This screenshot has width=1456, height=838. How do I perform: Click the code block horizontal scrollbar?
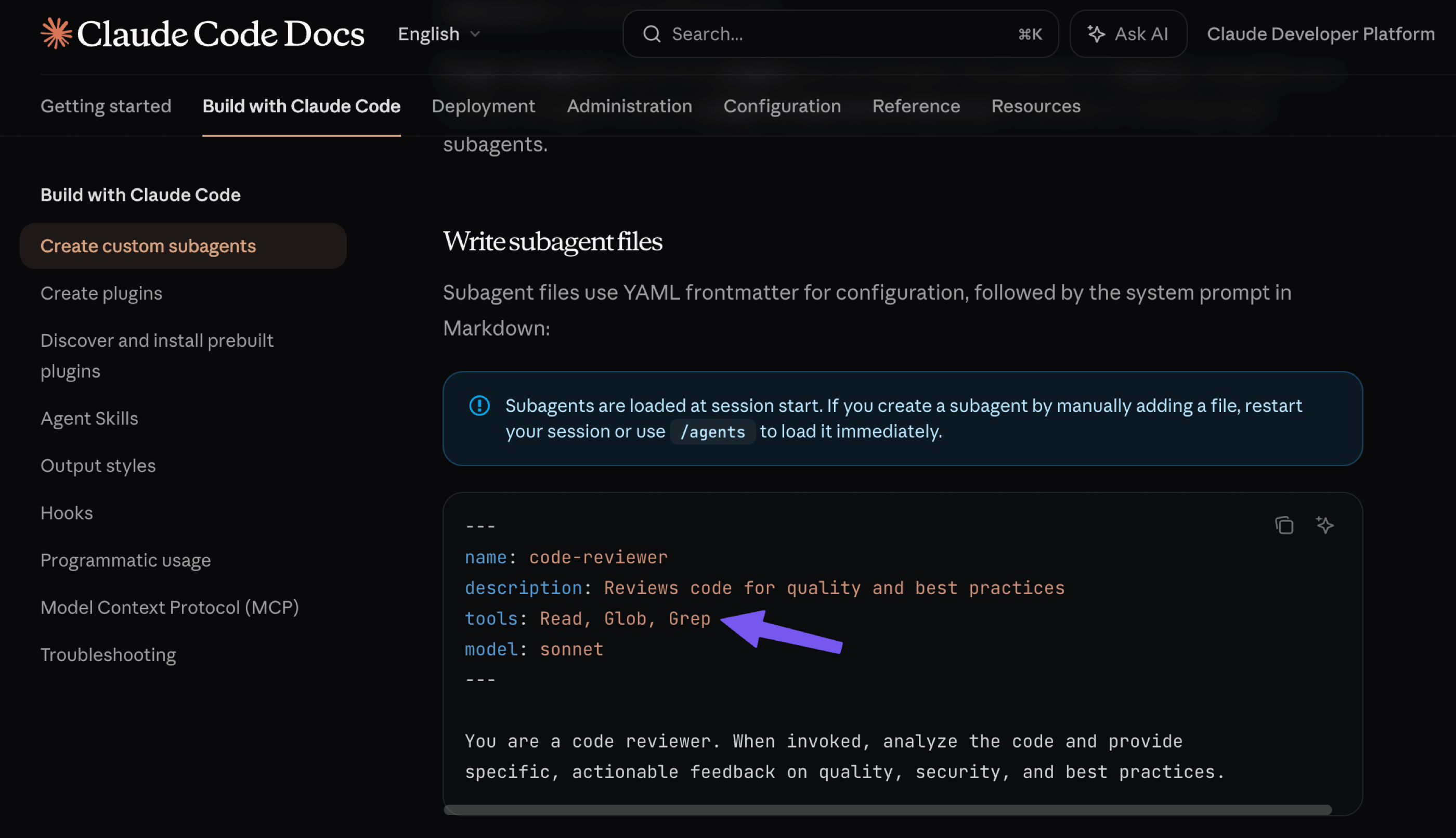[887, 810]
